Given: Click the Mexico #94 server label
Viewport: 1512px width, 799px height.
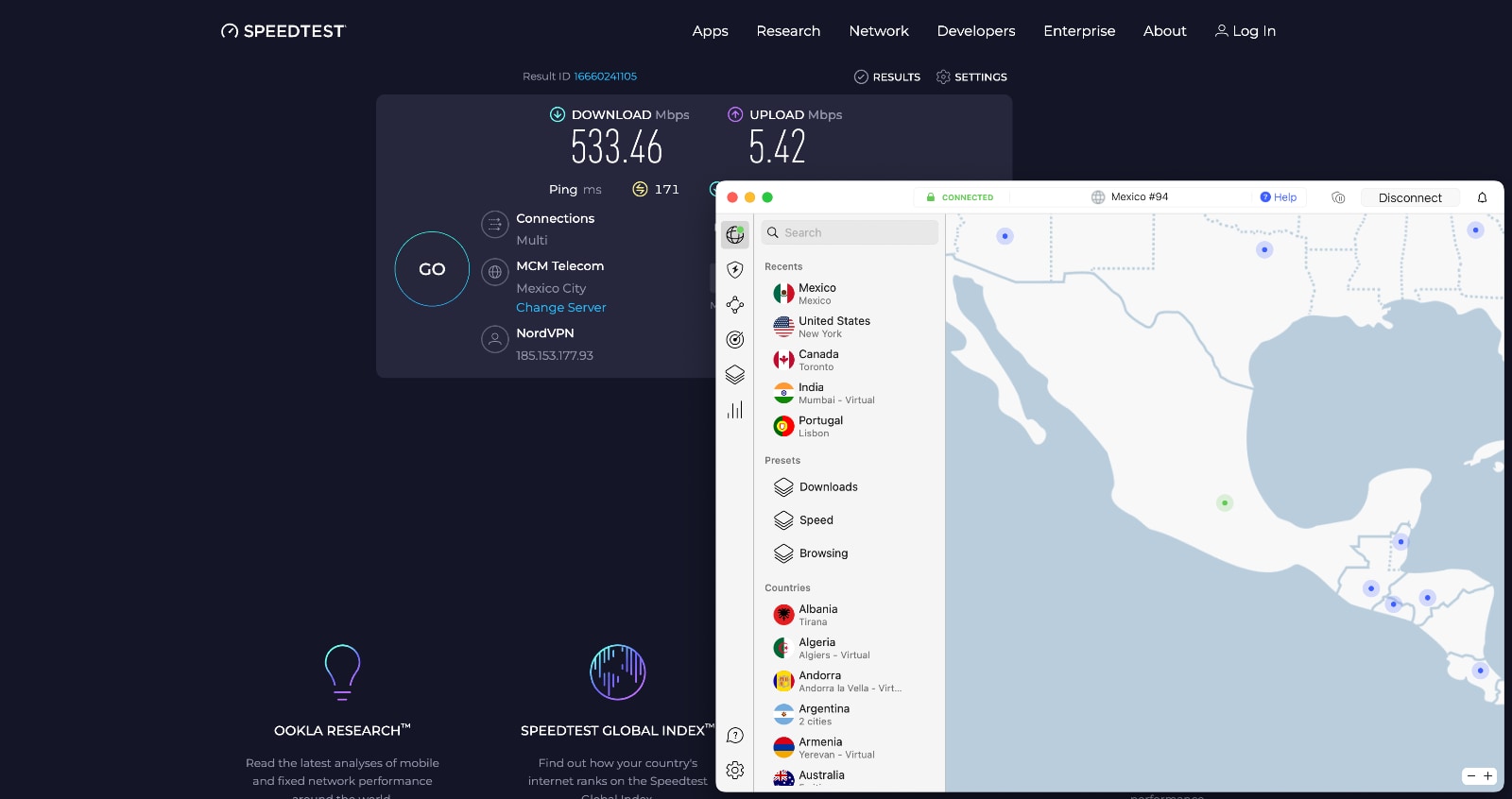Looking at the screenshot, I should click(1129, 197).
